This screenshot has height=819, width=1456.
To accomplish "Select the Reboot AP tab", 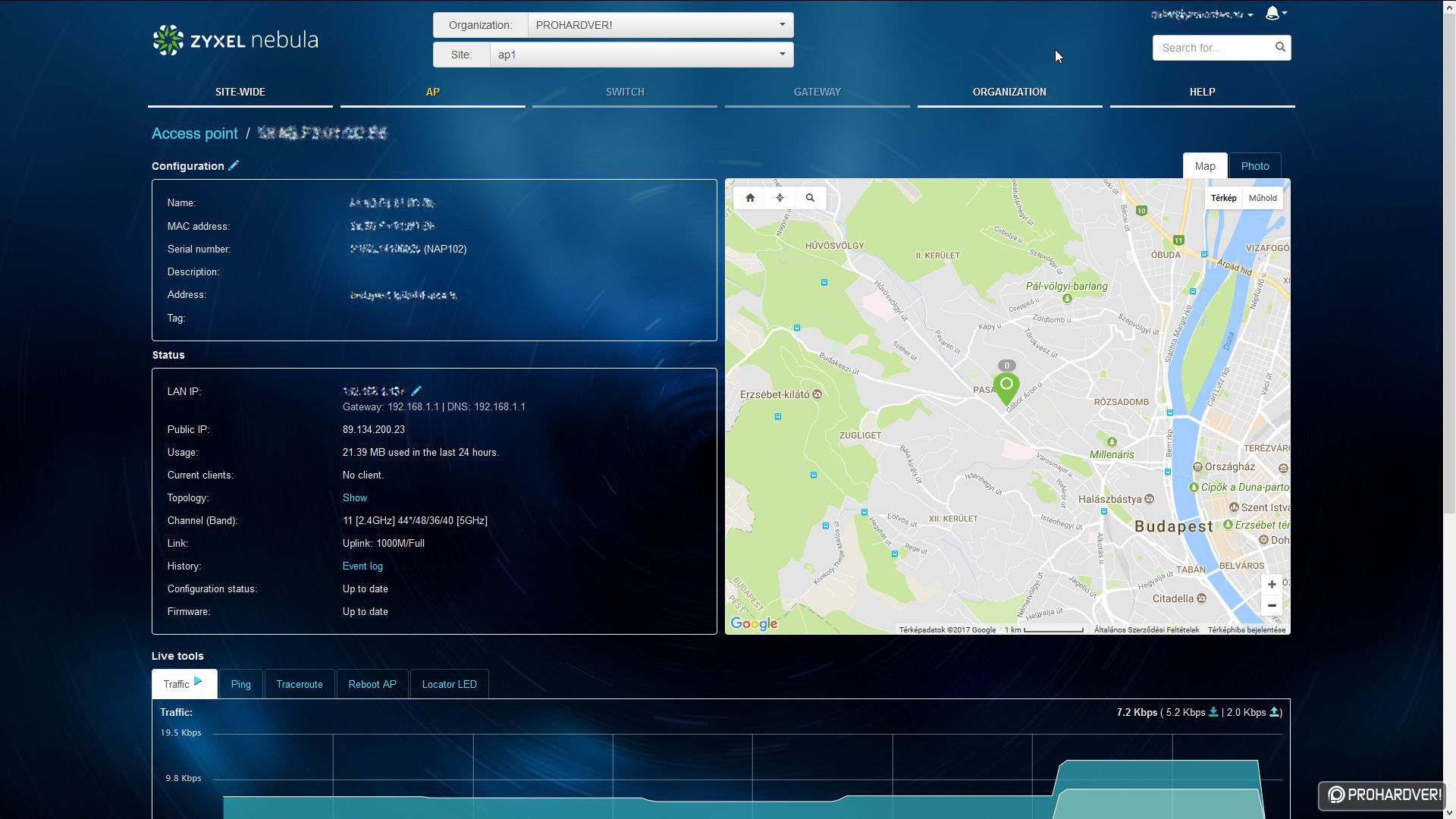I will [372, 684].
